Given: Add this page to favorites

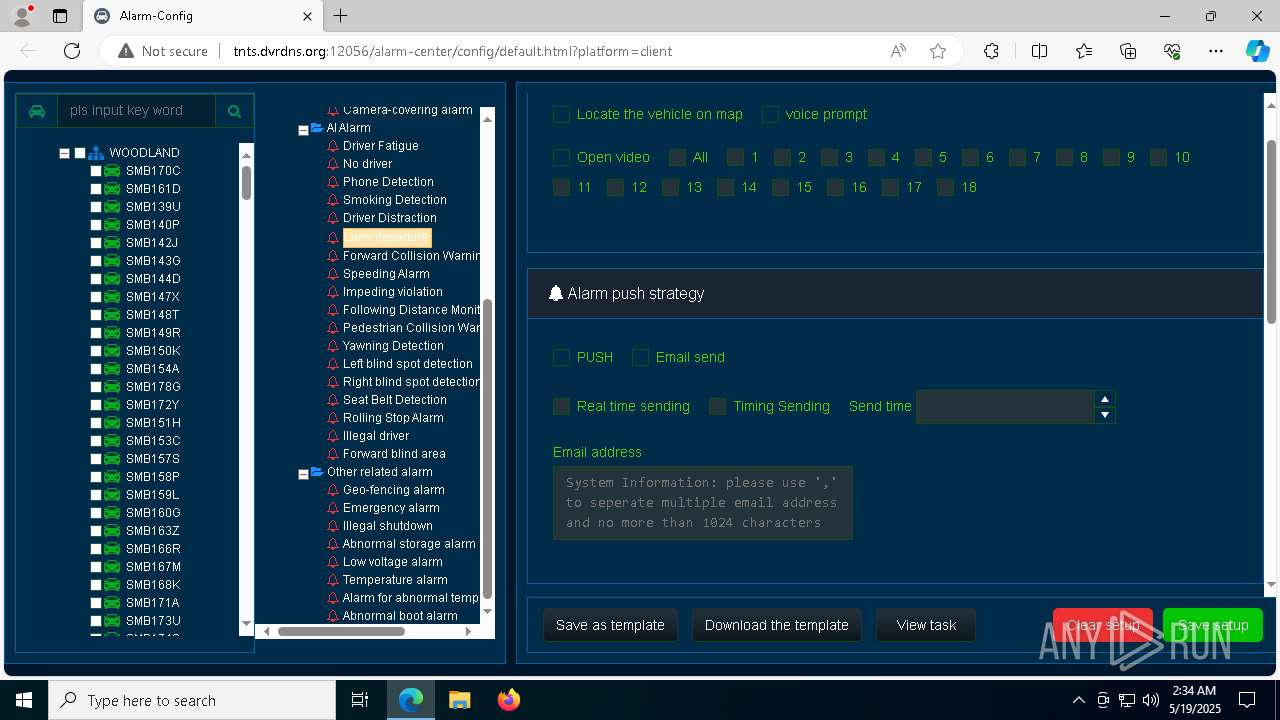Looking at the screenshot, I should pos(938,51).
